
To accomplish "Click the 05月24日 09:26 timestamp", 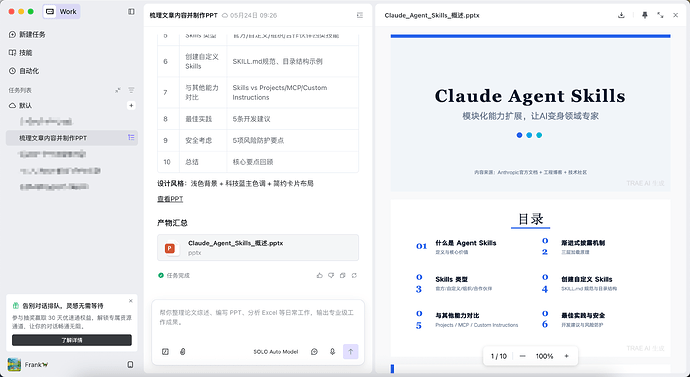I will (253, 15).
